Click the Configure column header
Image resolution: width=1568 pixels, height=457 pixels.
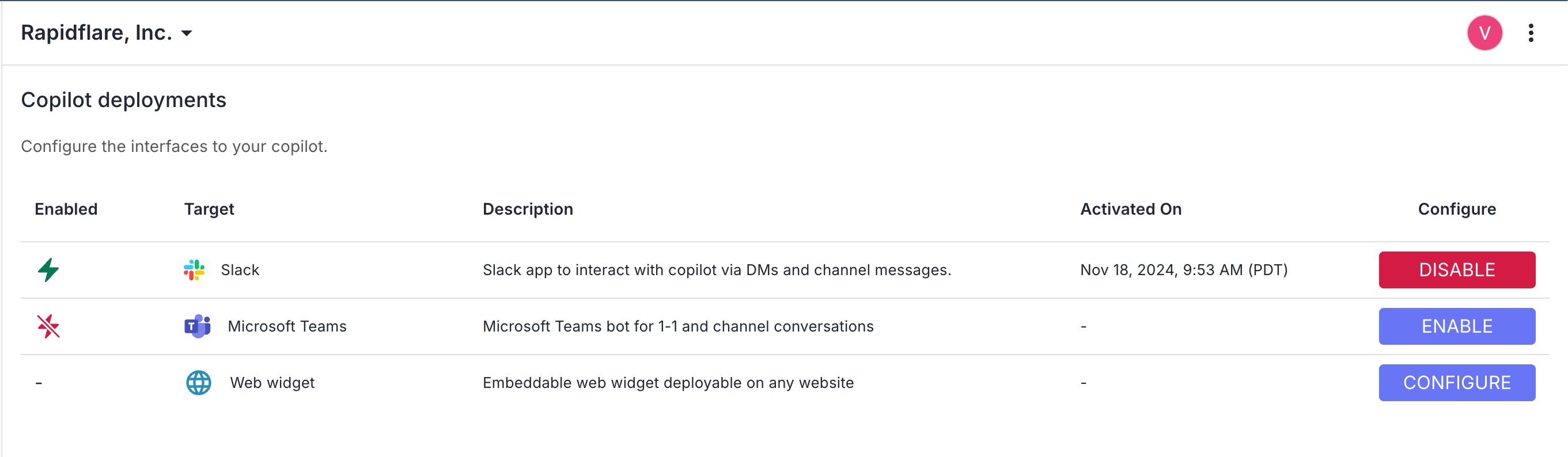(1457, 209)
